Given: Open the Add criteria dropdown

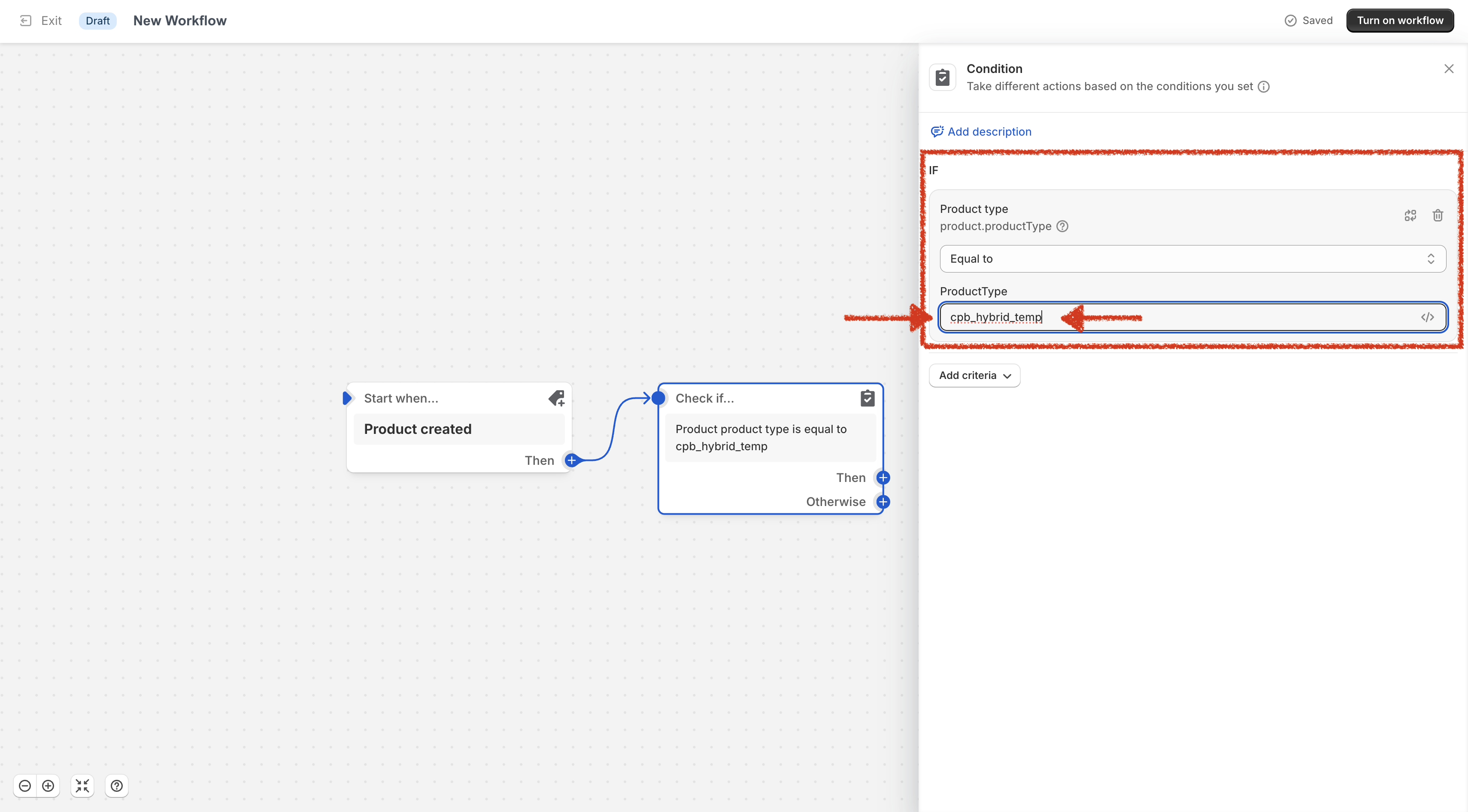Looking at the screenshot, I should pos(974,376).
